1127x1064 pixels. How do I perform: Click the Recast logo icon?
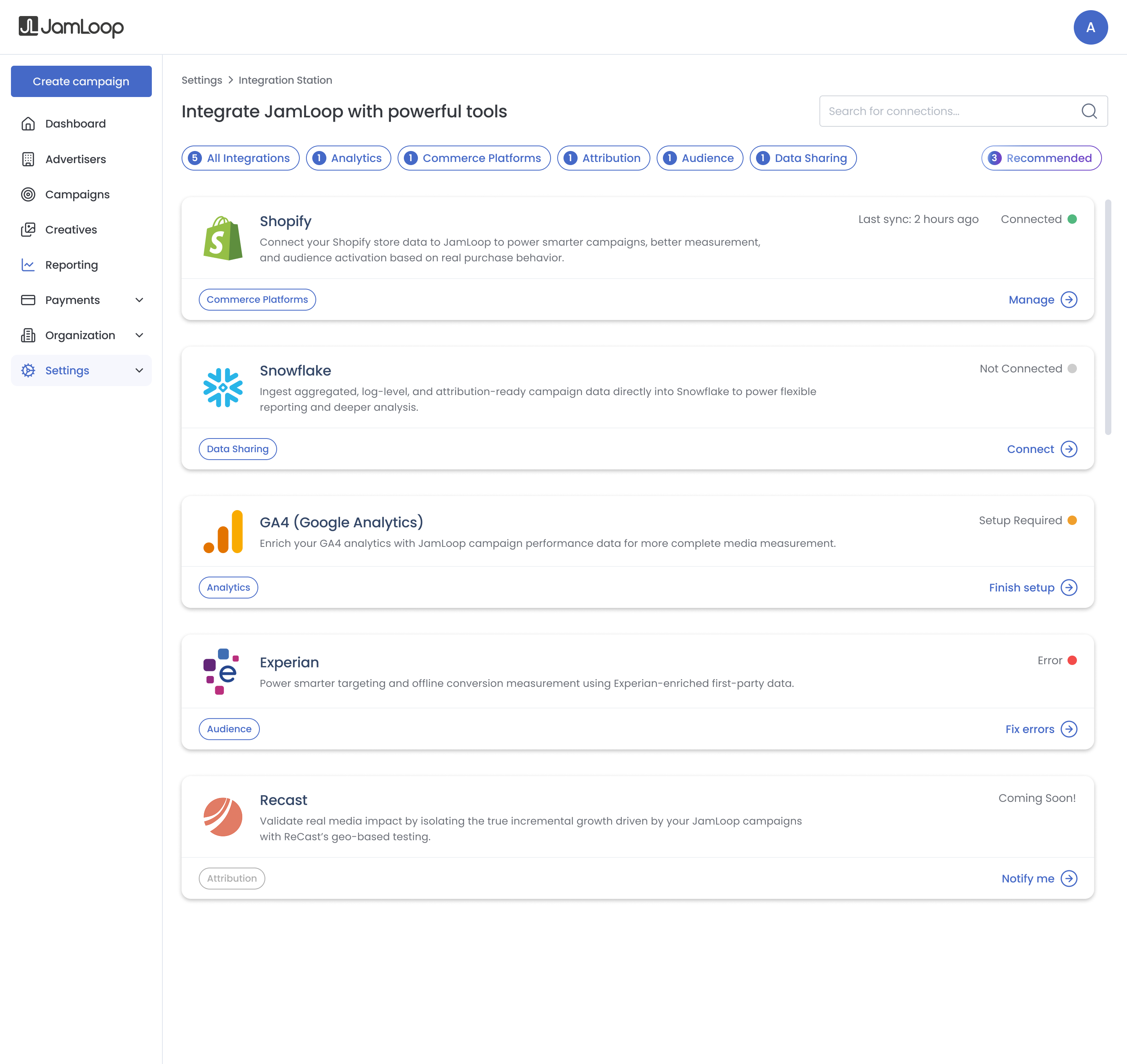point(222,817)
